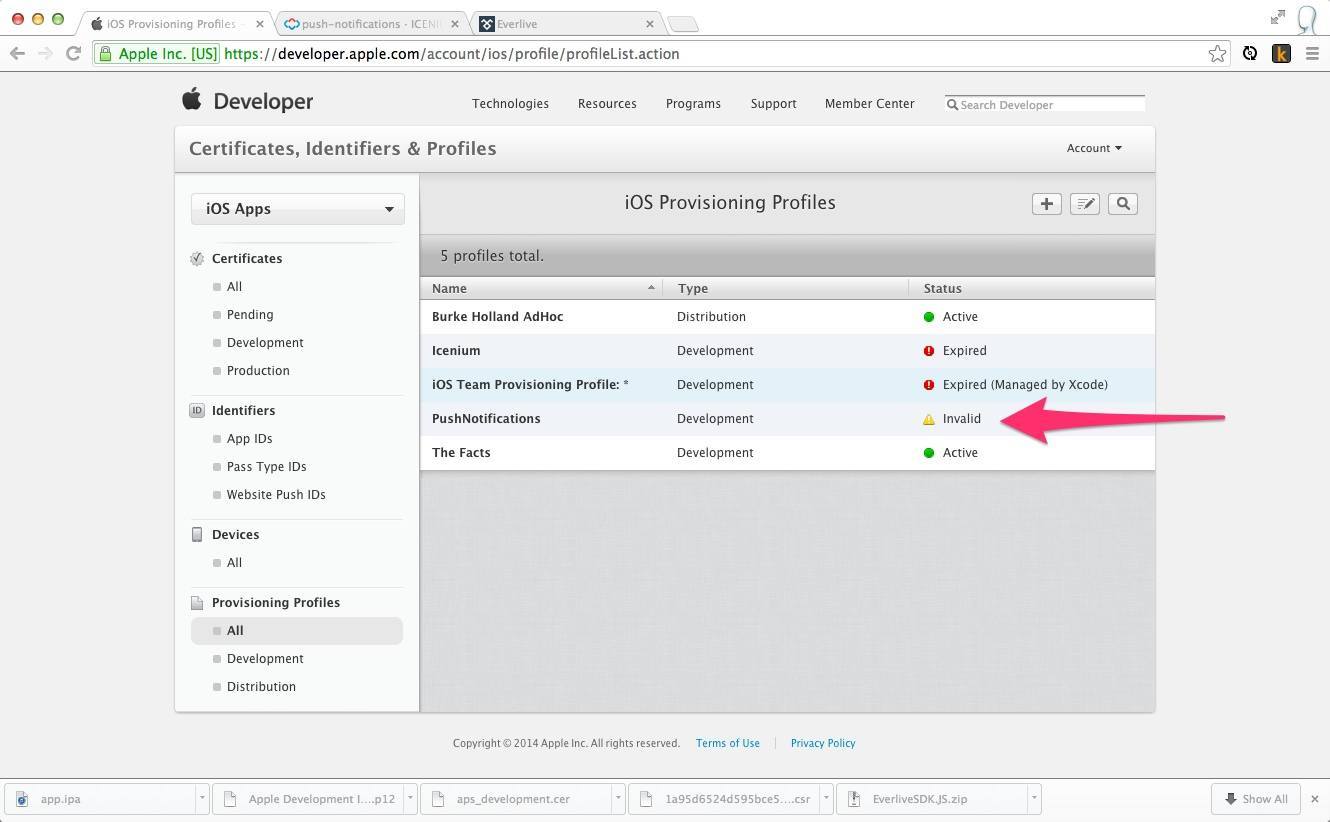
Task: Open the Chrome hamburger menu
Action: point(1312,54)
